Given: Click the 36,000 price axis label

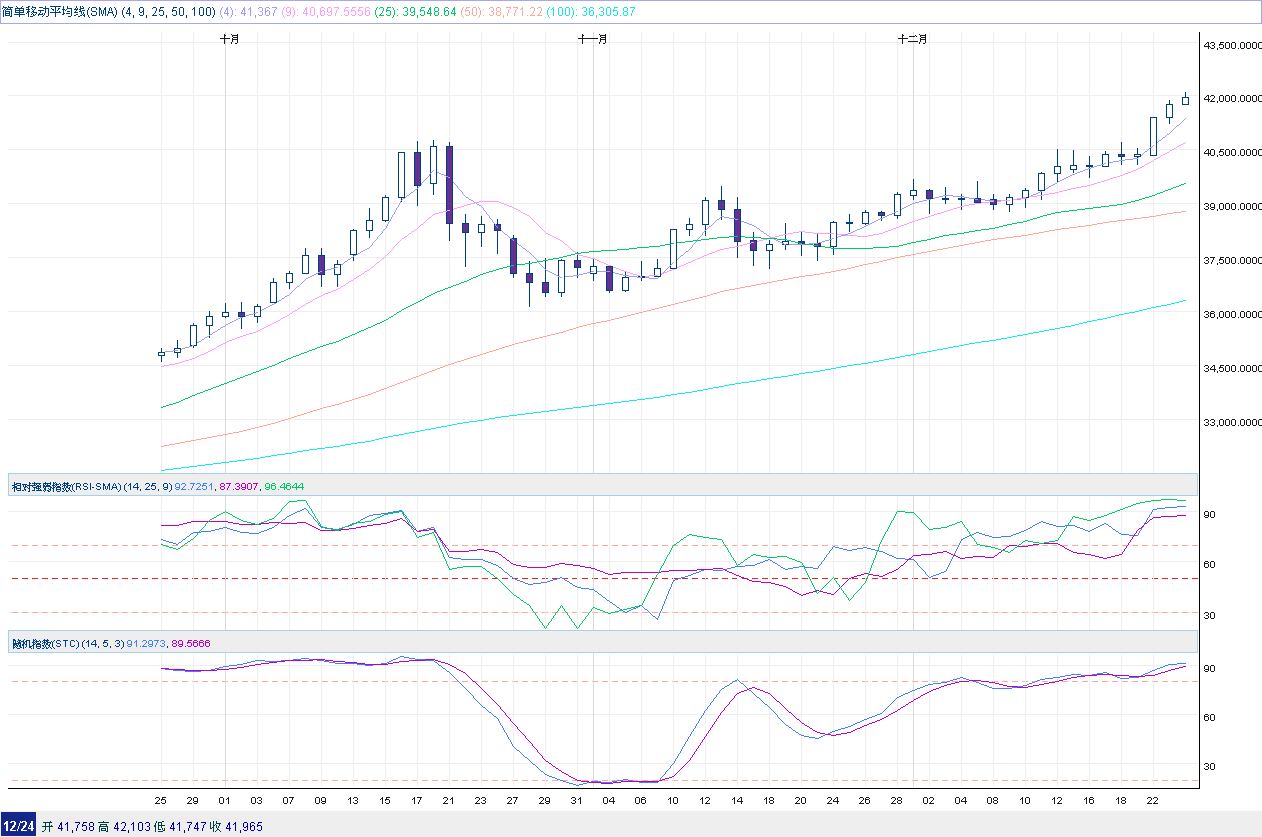Looking at the screenshot, I should pyautogui.click(x=1231, y=314).
